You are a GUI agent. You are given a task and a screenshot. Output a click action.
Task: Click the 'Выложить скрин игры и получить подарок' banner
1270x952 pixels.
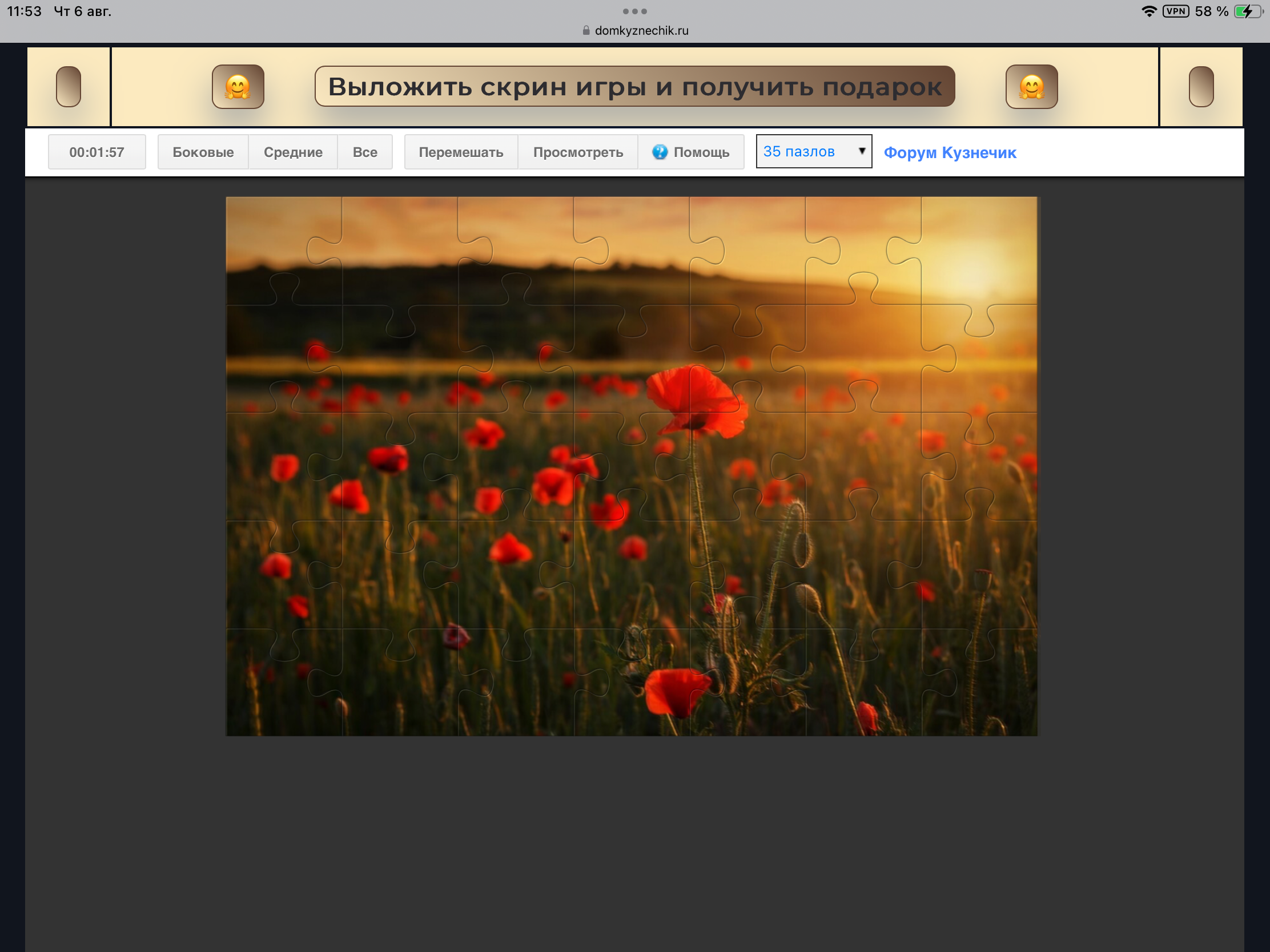pos(634,87)
